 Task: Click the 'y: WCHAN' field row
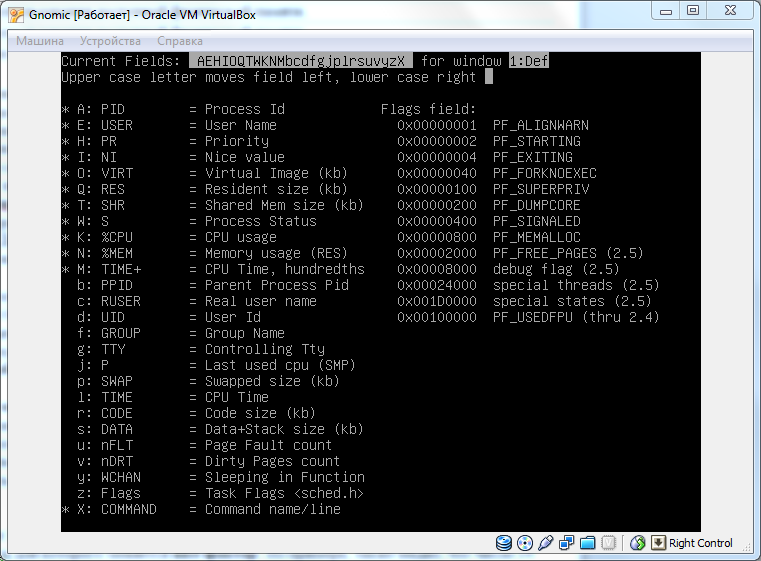coord(221,478)
